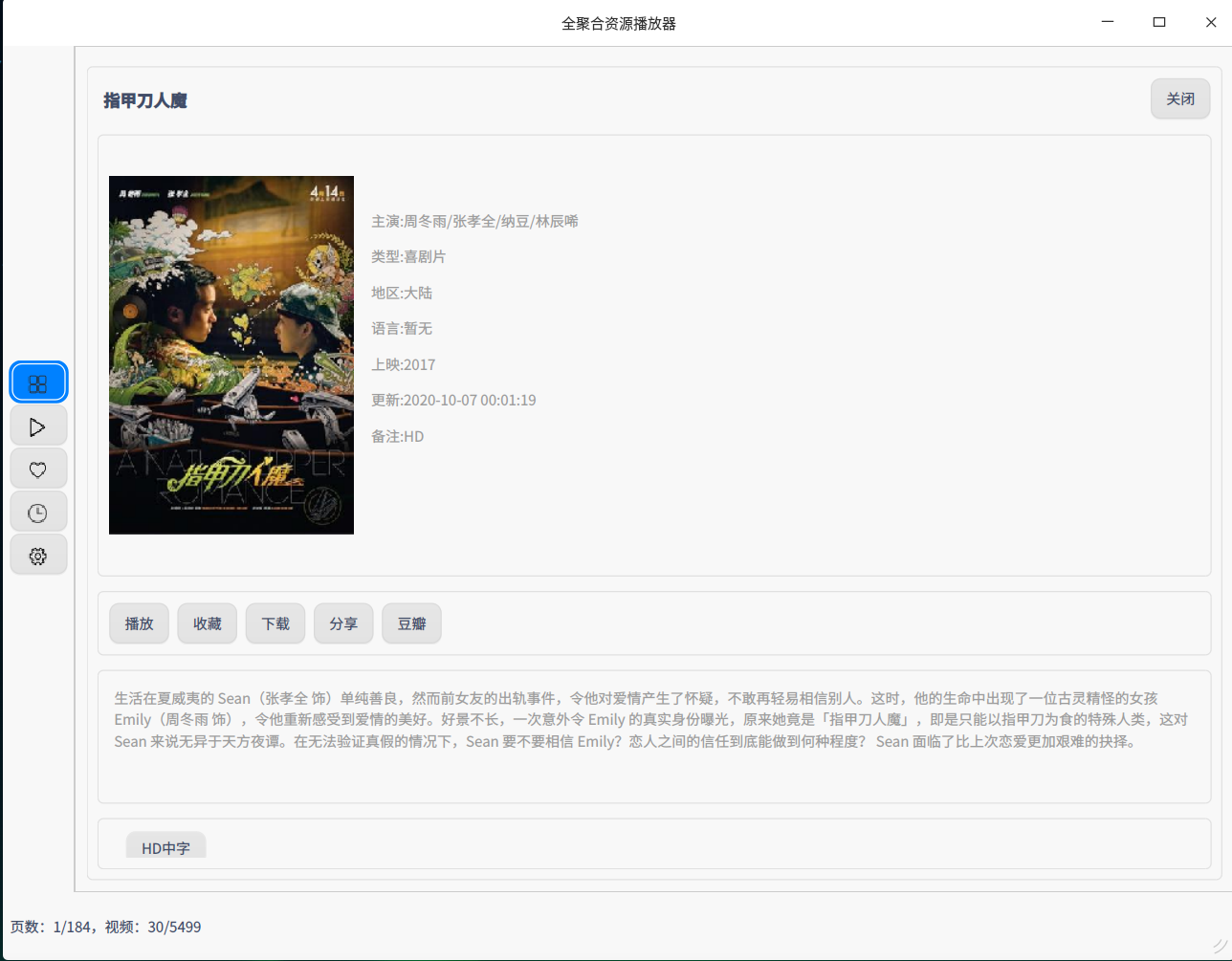This screenshot has width=1232, height=961.
Task: Select the HD中字 episode tab
Action: click(166, 846)
